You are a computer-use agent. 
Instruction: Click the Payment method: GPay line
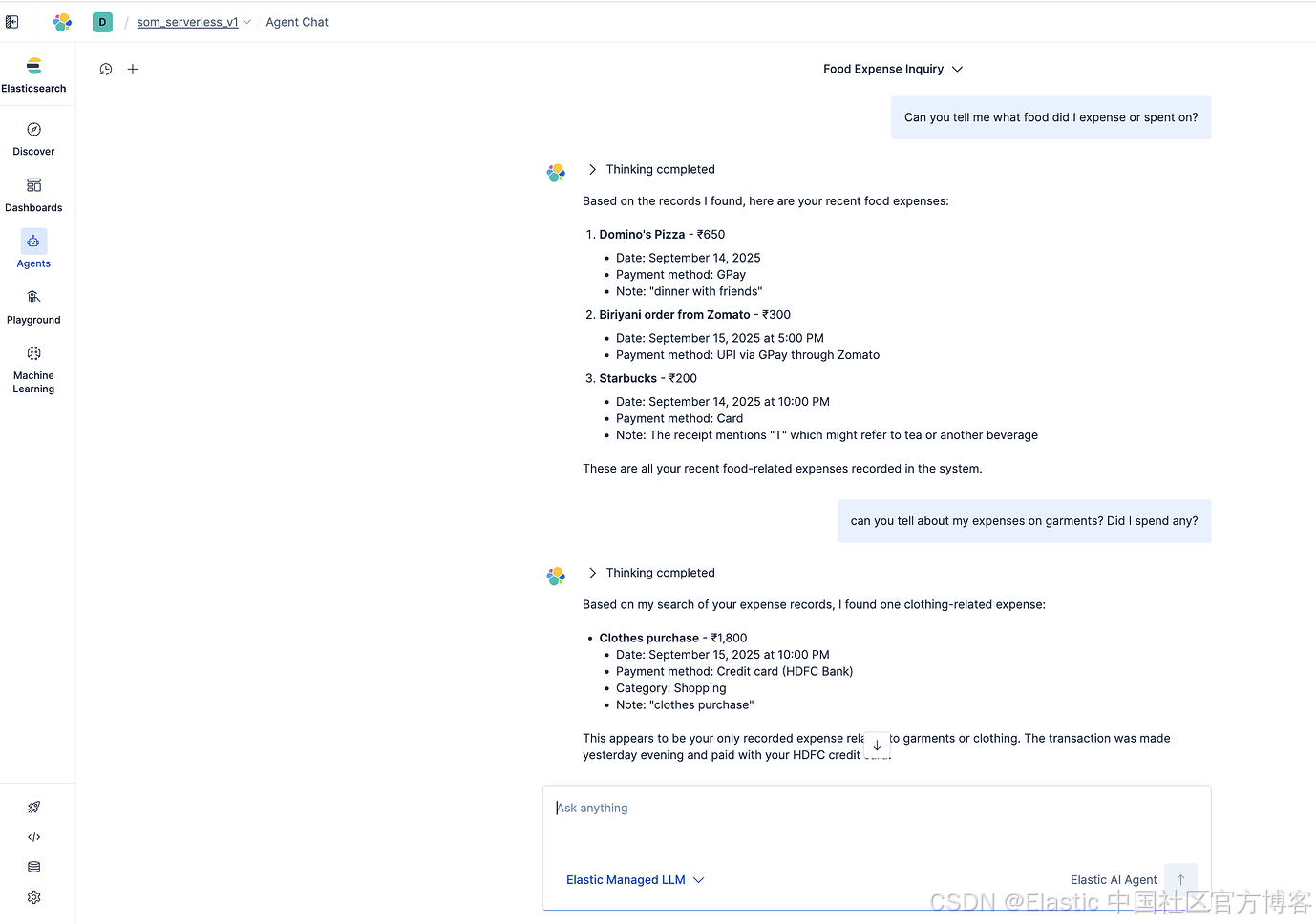point(681,274)
